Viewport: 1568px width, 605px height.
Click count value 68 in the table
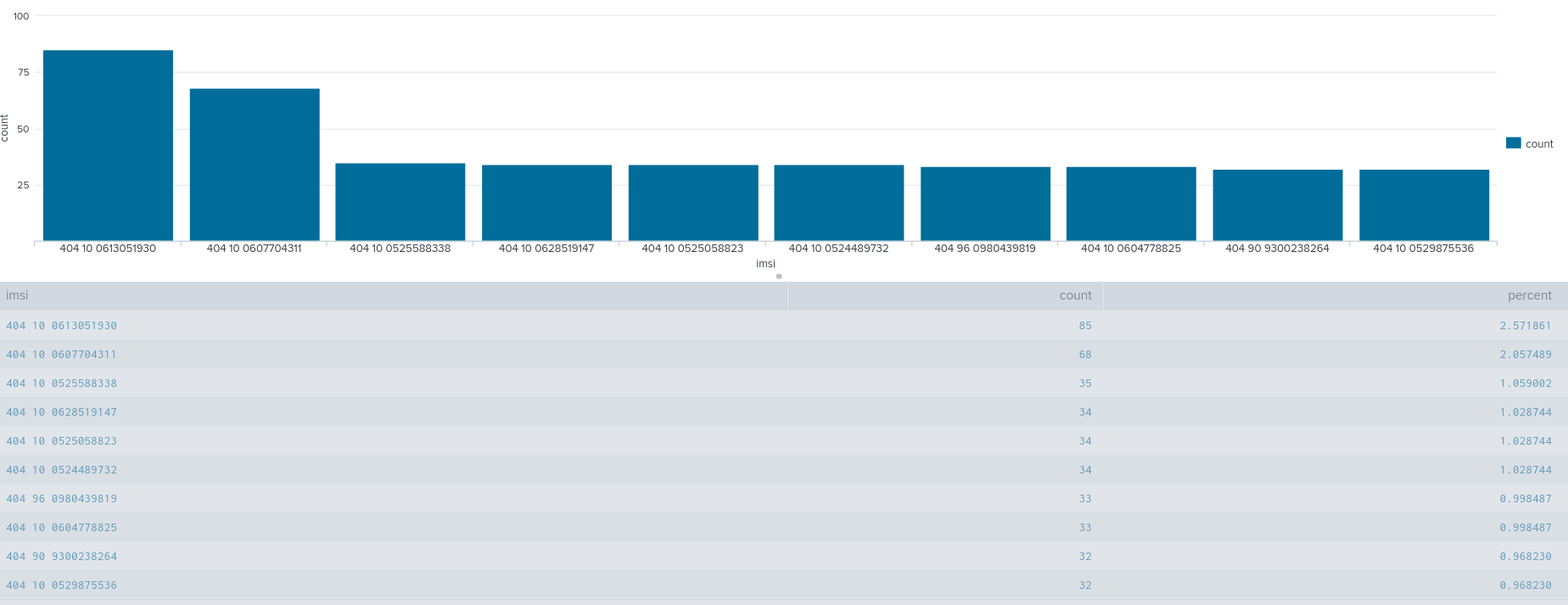[1085, 355]
